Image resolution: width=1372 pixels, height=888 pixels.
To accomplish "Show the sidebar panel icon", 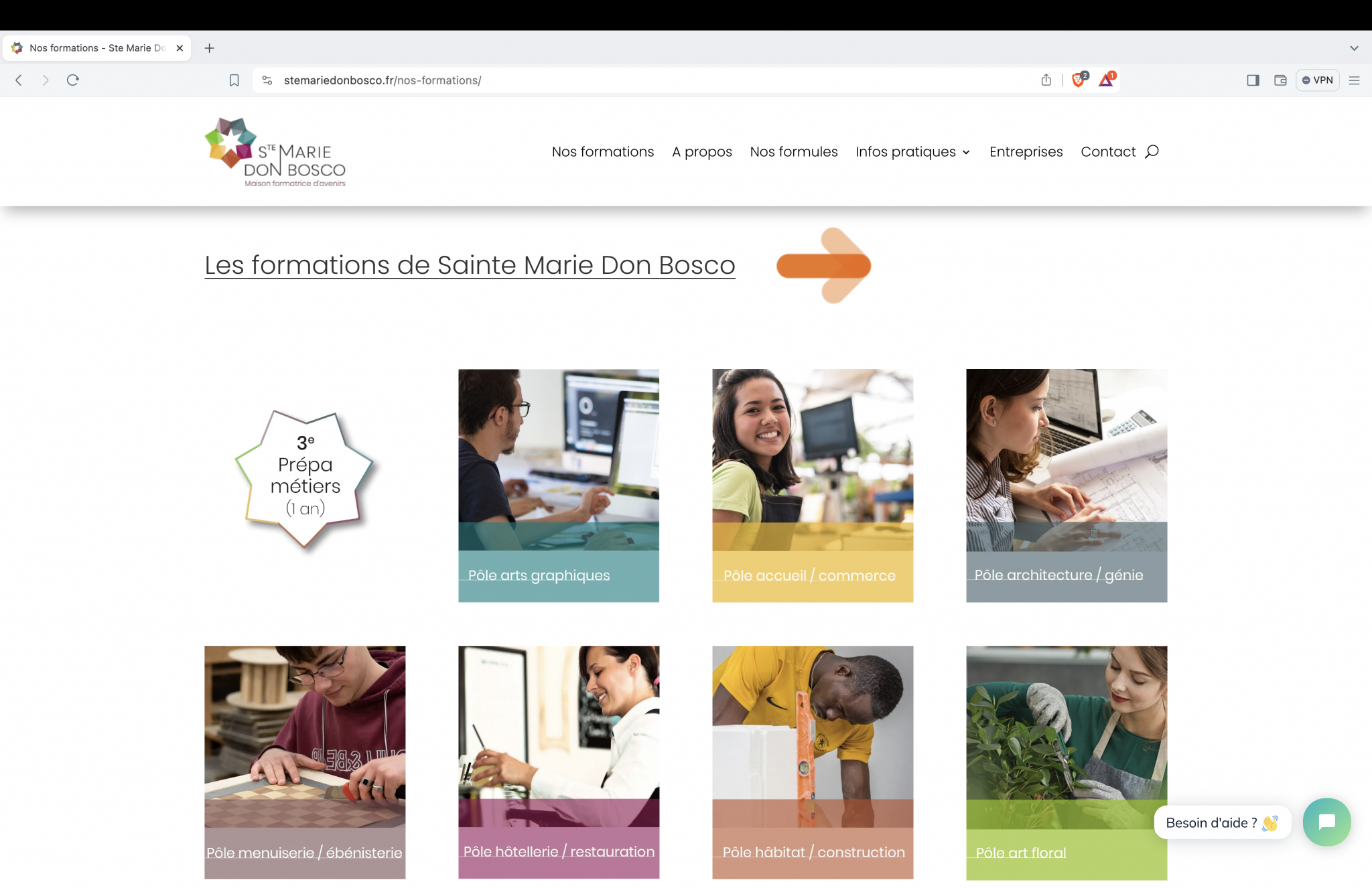I will click(1253, 80).
